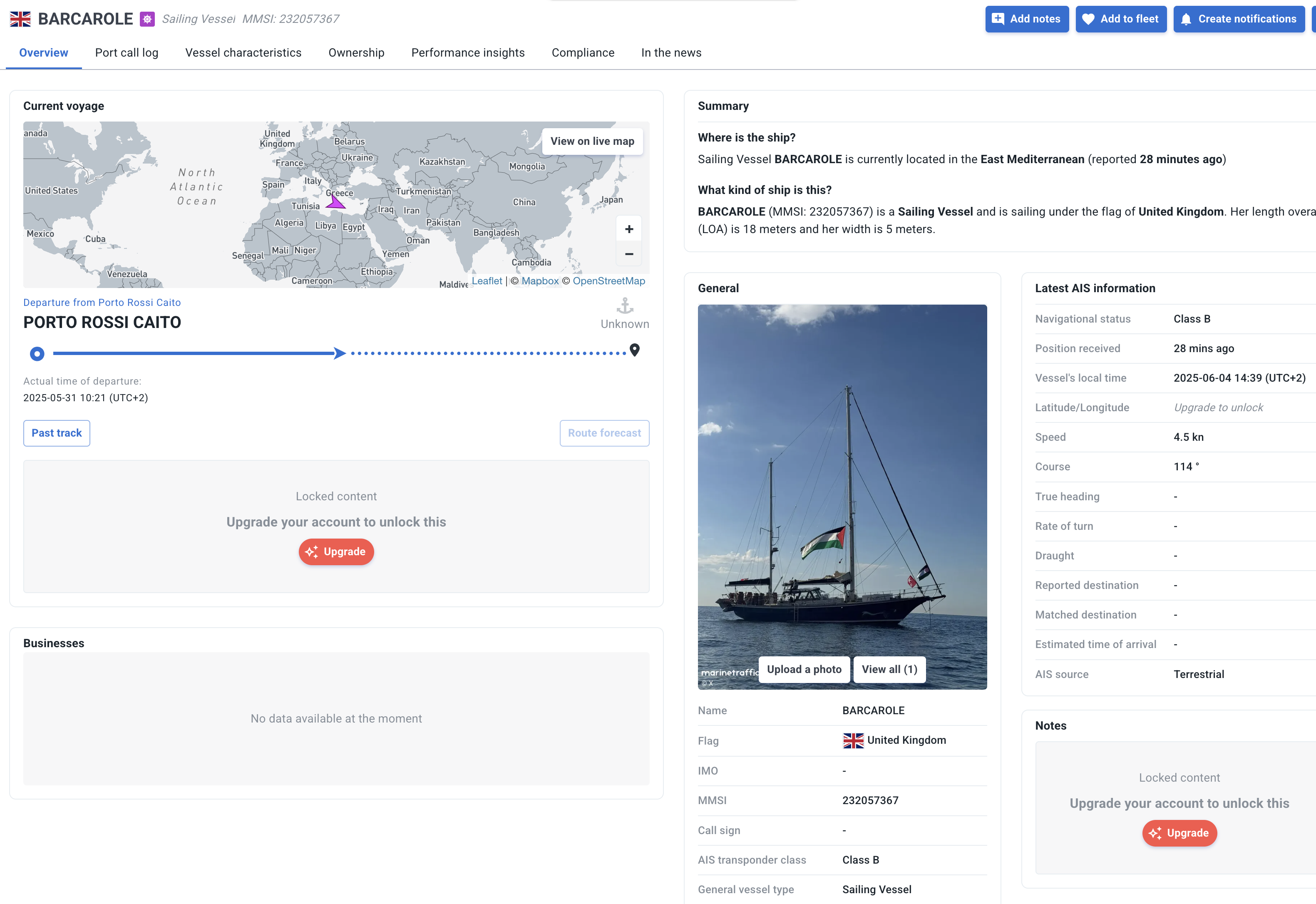
Task: Open the Port call log tab
Action: pyautogui.click(x=126, y=53)
